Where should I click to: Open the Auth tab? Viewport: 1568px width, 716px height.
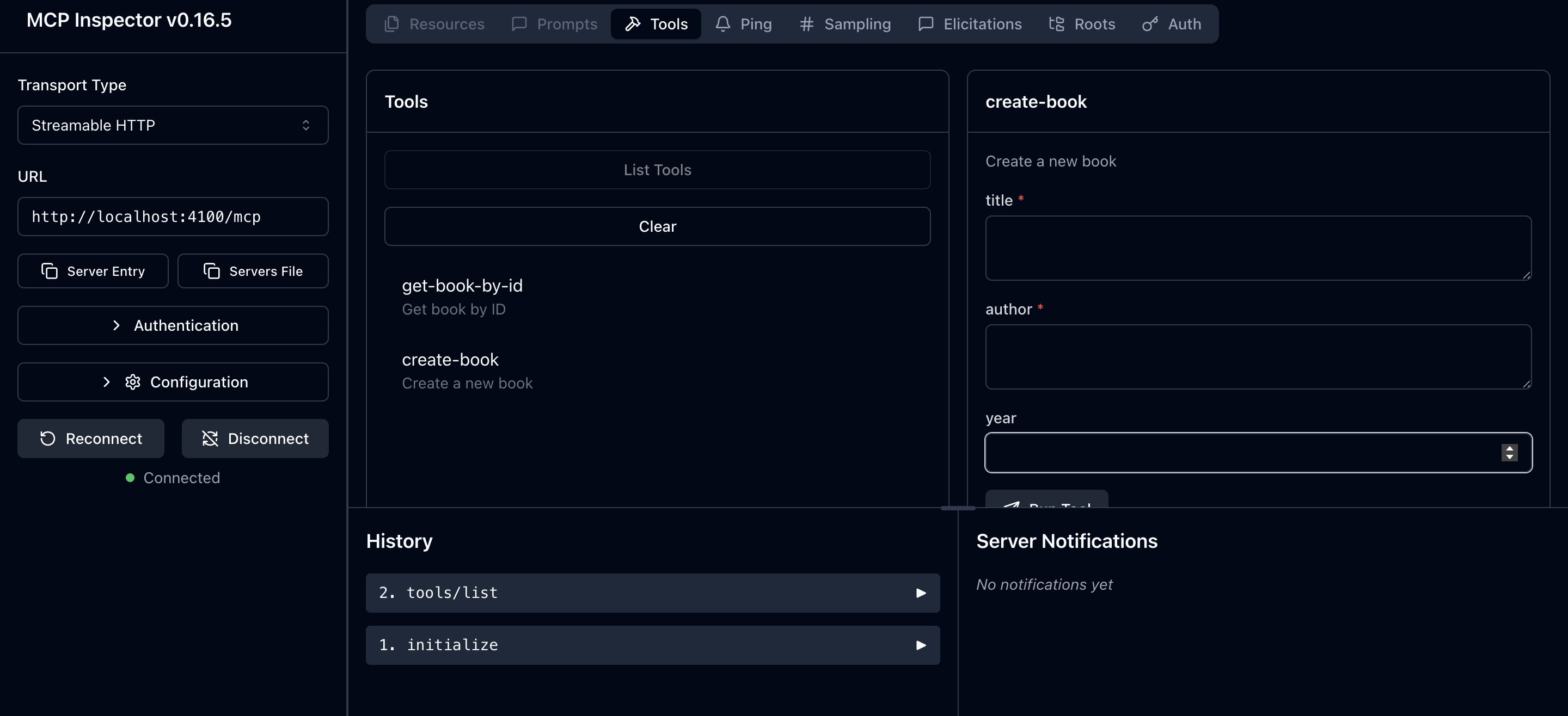[1172, 24]
